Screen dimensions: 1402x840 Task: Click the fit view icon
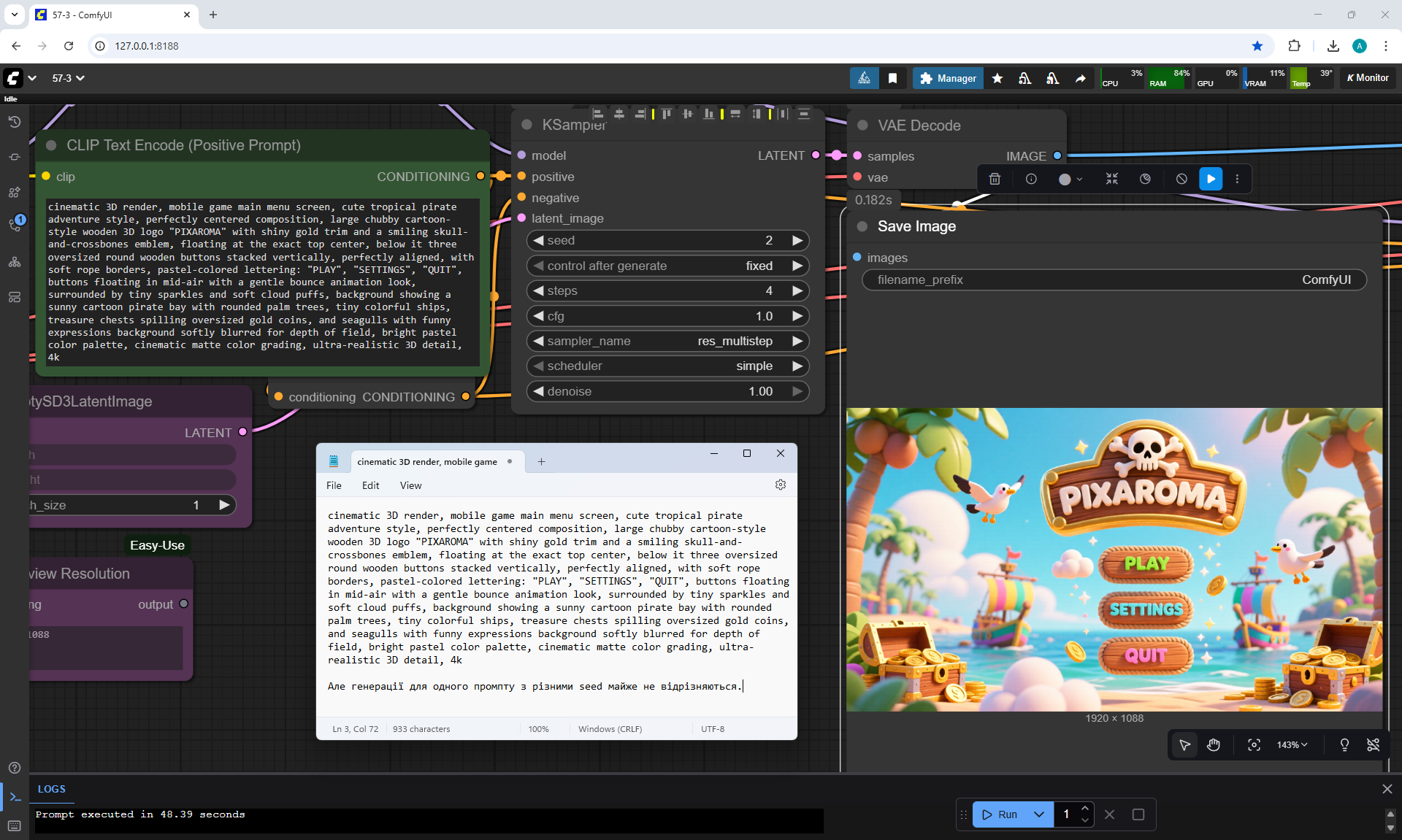1254,744
